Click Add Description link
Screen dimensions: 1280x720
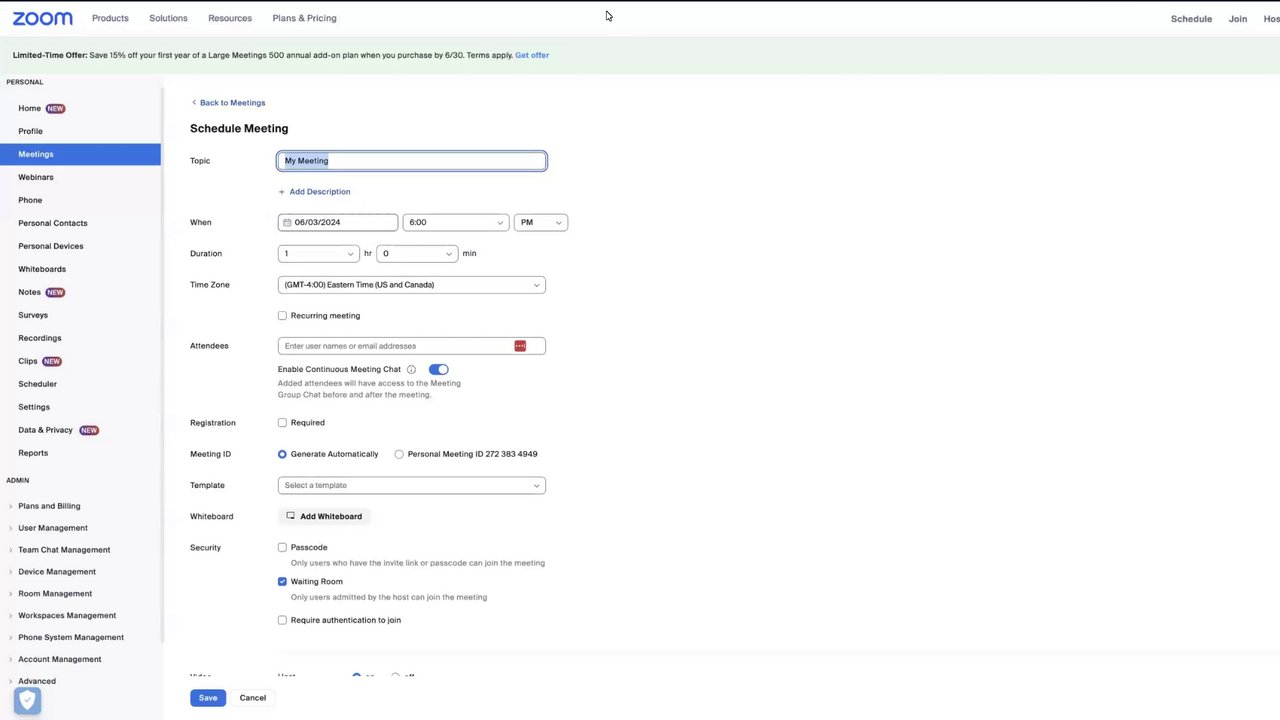320,192
